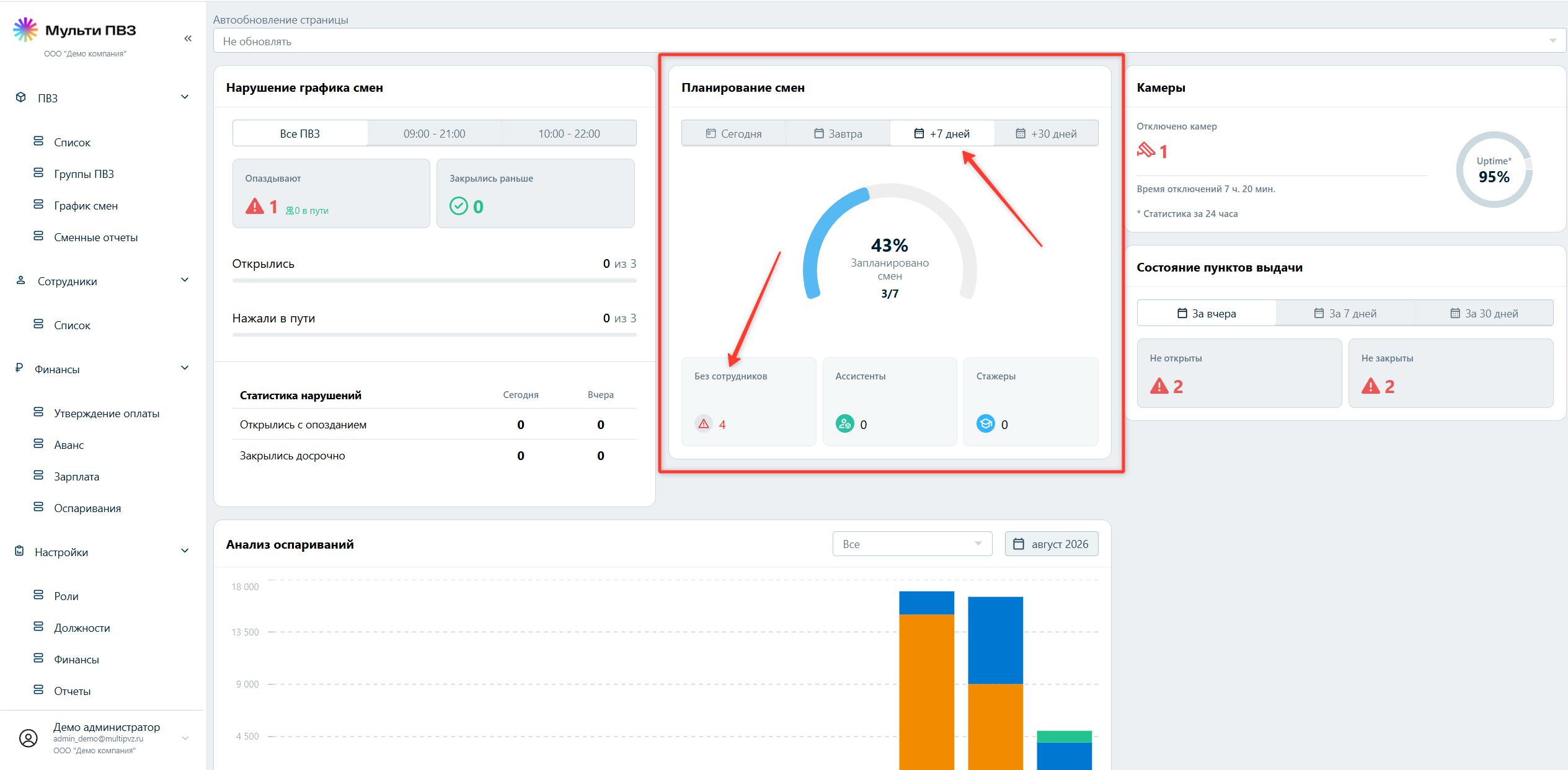
Task: Click the list icon beside Оспаривания
Action: coord(38,507)
